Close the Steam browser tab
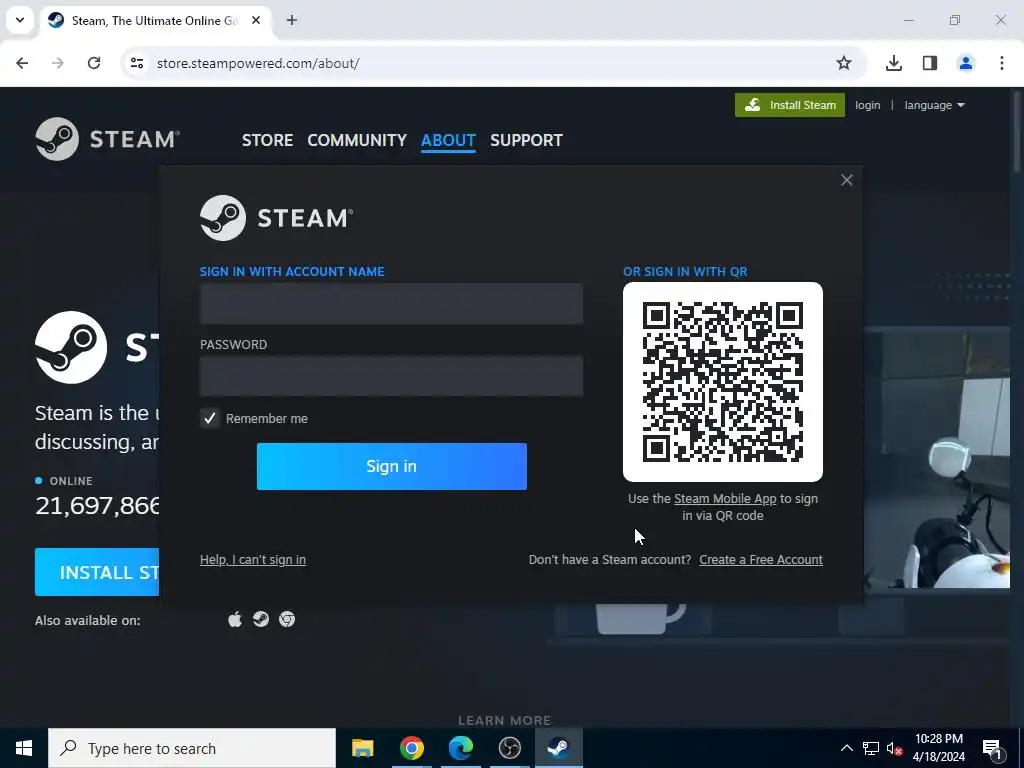This screenshot has width=1024, height=768. click(256, 20)
